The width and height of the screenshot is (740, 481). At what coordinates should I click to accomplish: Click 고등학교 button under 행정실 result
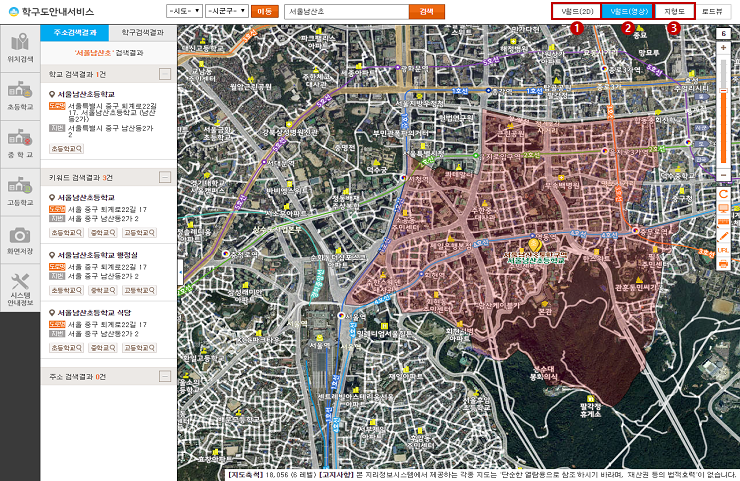coord(139,290)
